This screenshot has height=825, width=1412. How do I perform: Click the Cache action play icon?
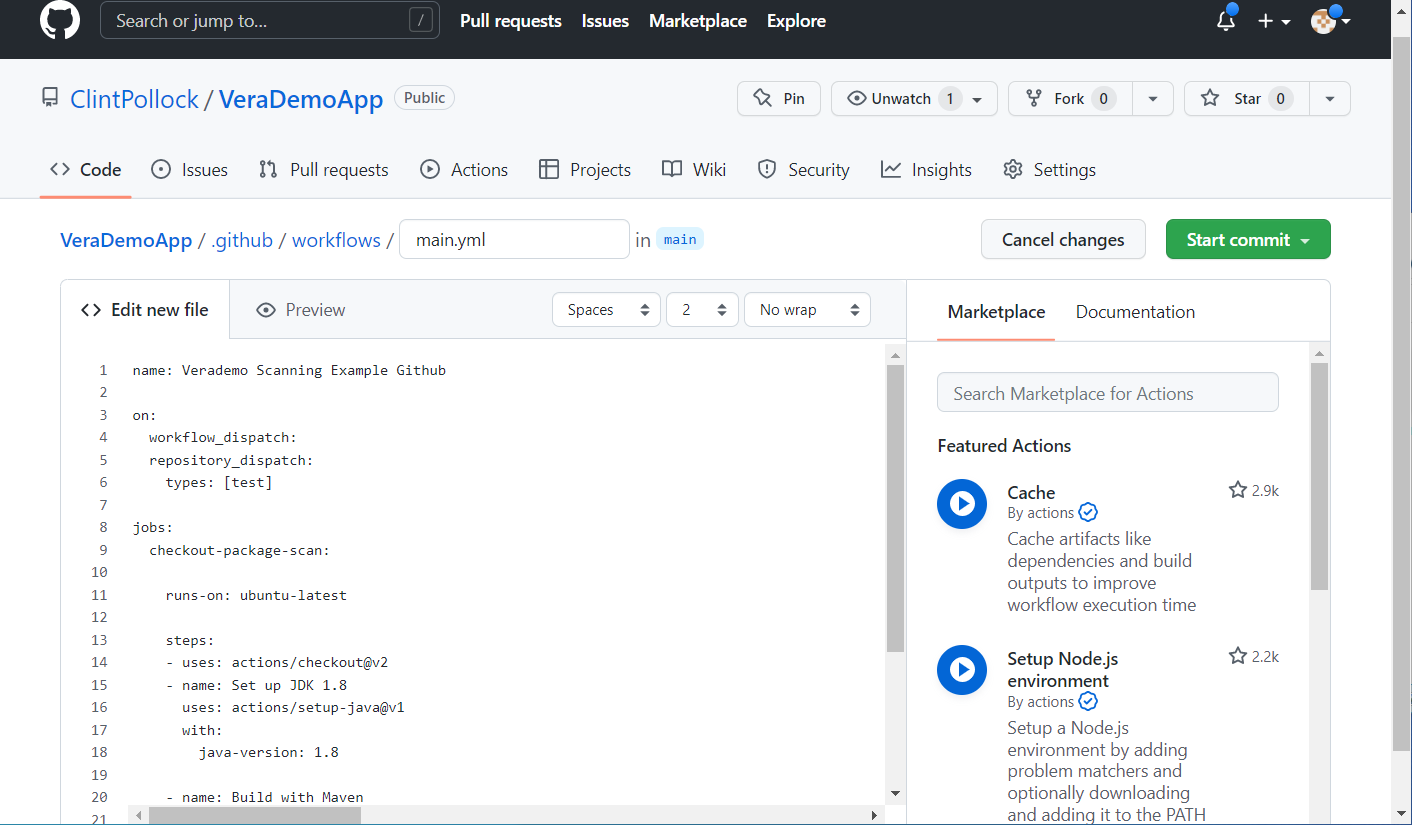(962, 504)
